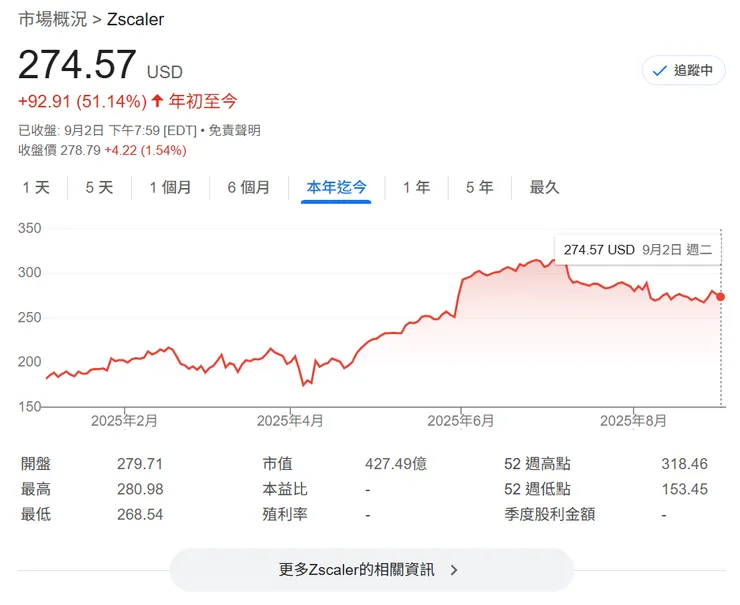Click the checkmark icon in 追蹤中 button
740x605 pixels.
(659, 71)
